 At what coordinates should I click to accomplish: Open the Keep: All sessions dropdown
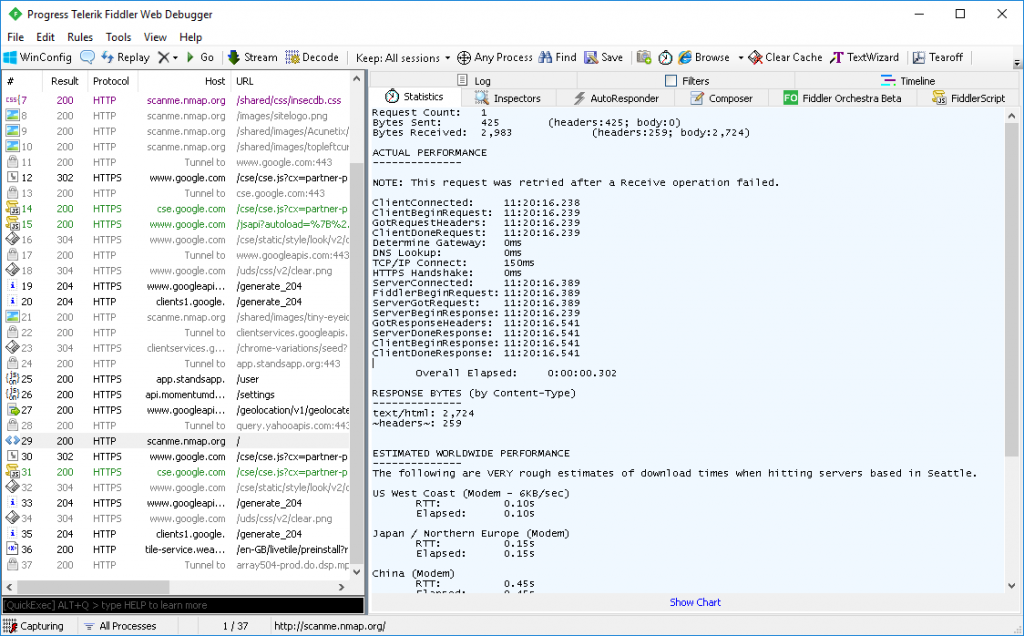403,58
